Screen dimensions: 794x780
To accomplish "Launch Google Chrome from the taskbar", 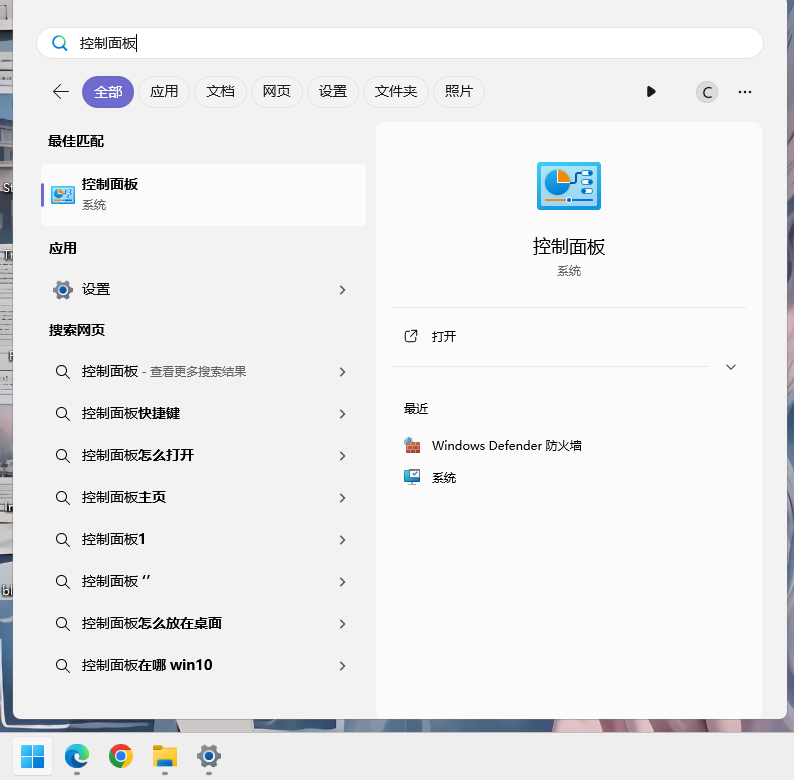I will (x=121, y=757).
